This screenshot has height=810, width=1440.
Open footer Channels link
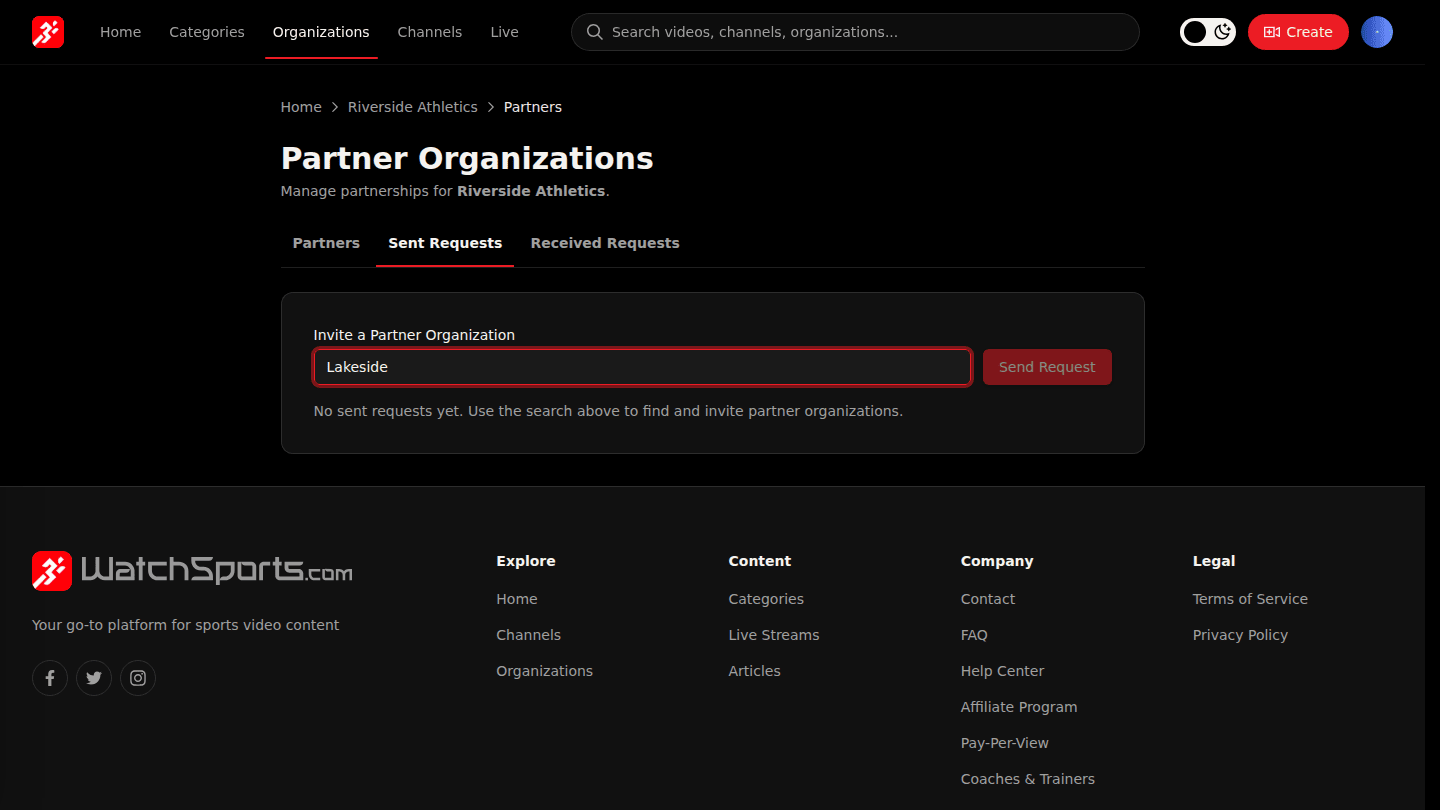[529, 635]
